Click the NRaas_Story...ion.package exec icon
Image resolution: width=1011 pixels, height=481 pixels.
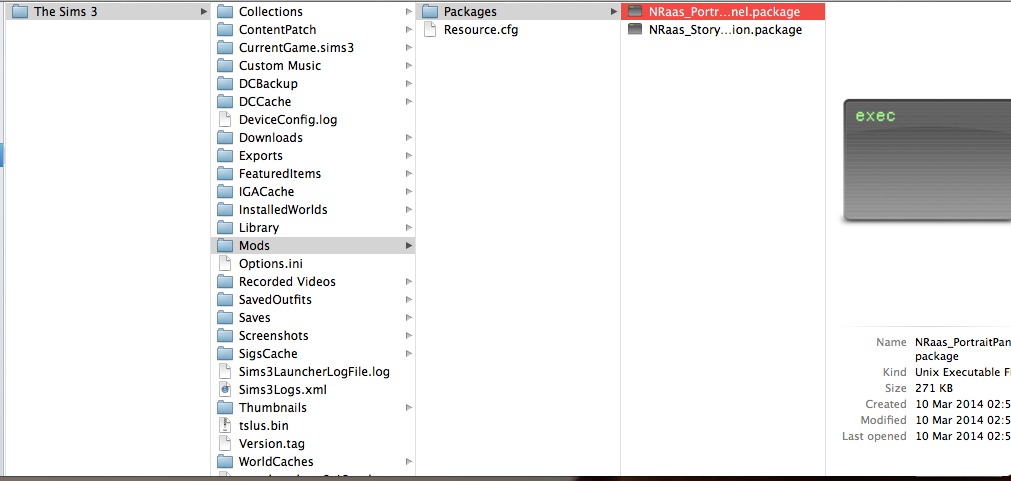point(635,30)
